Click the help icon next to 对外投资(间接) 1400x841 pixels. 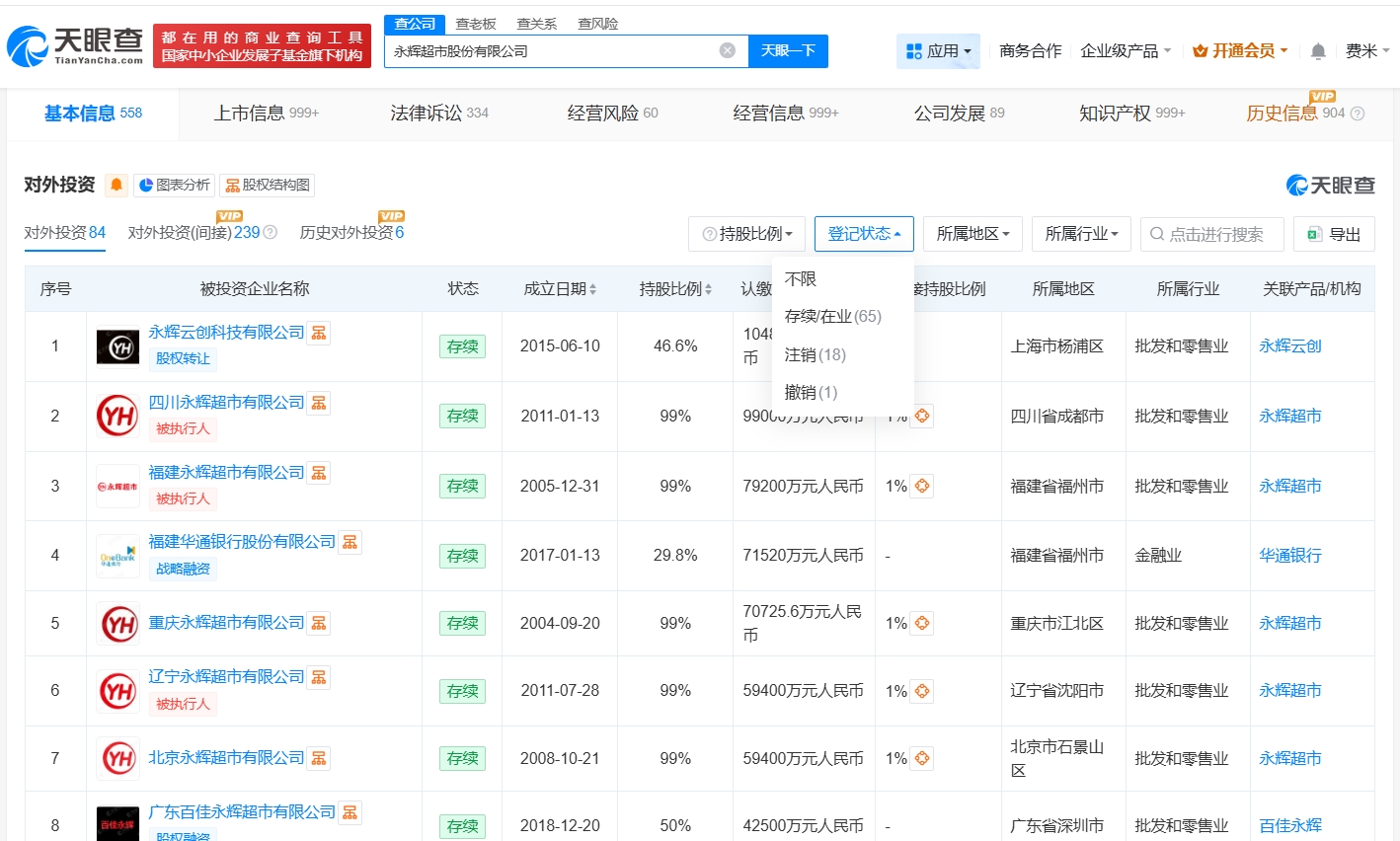[x=271, y=233]
